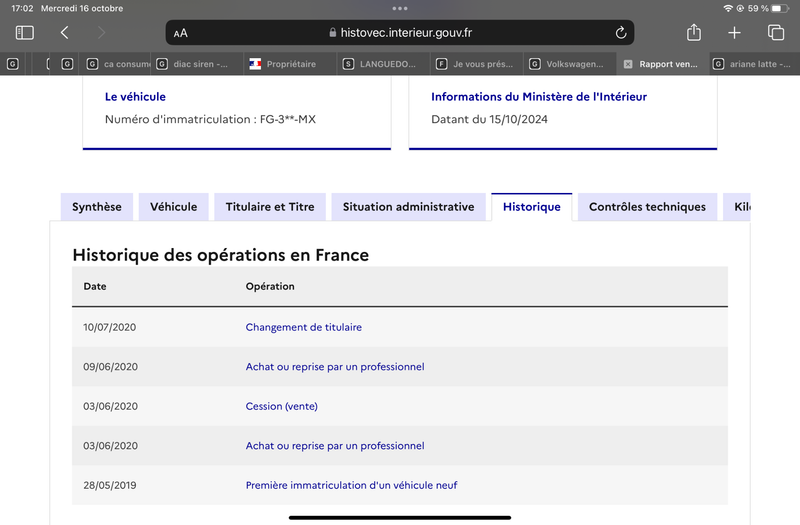Show the tab overview grid
The height and width of the screenshot is (525, 800).
[776, 32]
